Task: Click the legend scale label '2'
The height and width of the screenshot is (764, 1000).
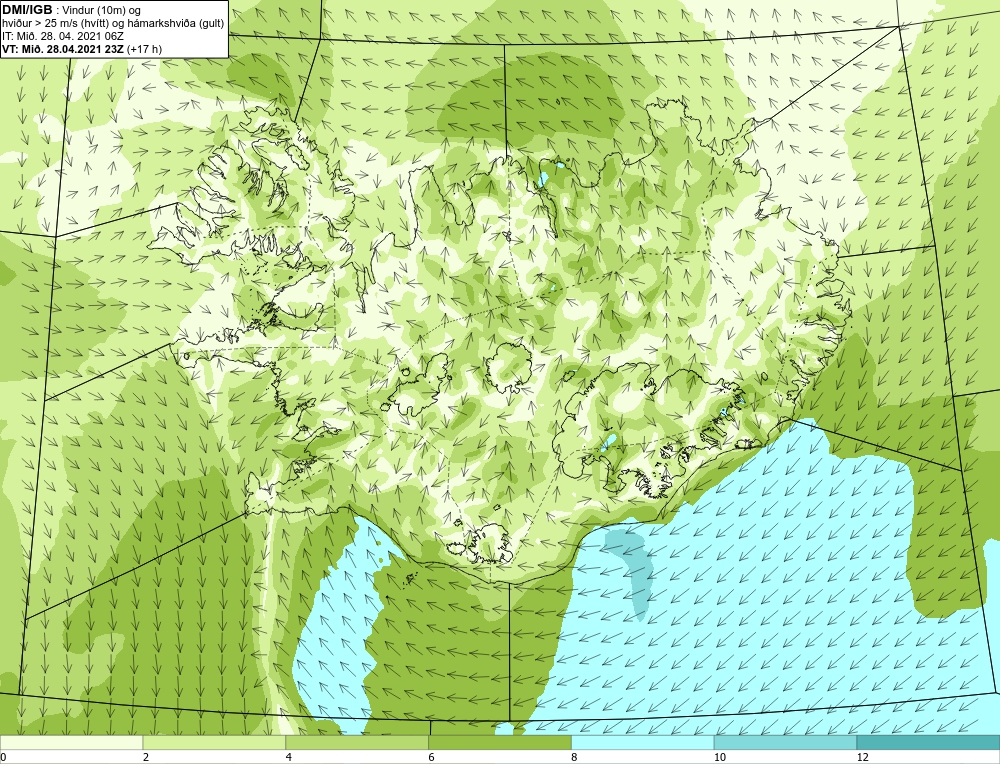Action: tap(146, 757)
